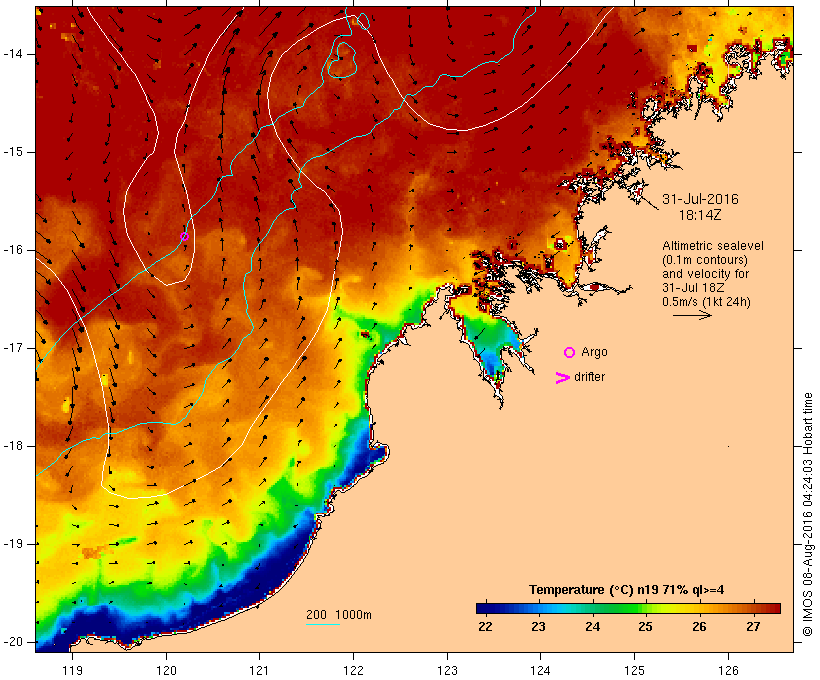Click the dark blue end of colorbar
The height and width of the screenshot is (680, 820).
click(x=482, y=608)
